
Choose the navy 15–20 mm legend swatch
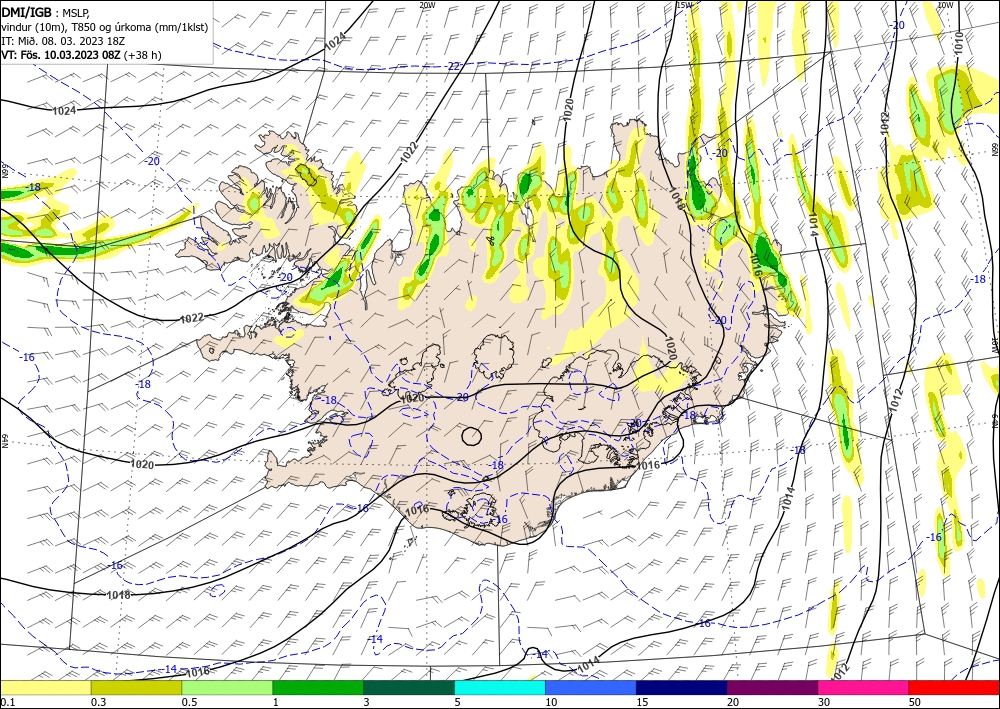(682, 687)
